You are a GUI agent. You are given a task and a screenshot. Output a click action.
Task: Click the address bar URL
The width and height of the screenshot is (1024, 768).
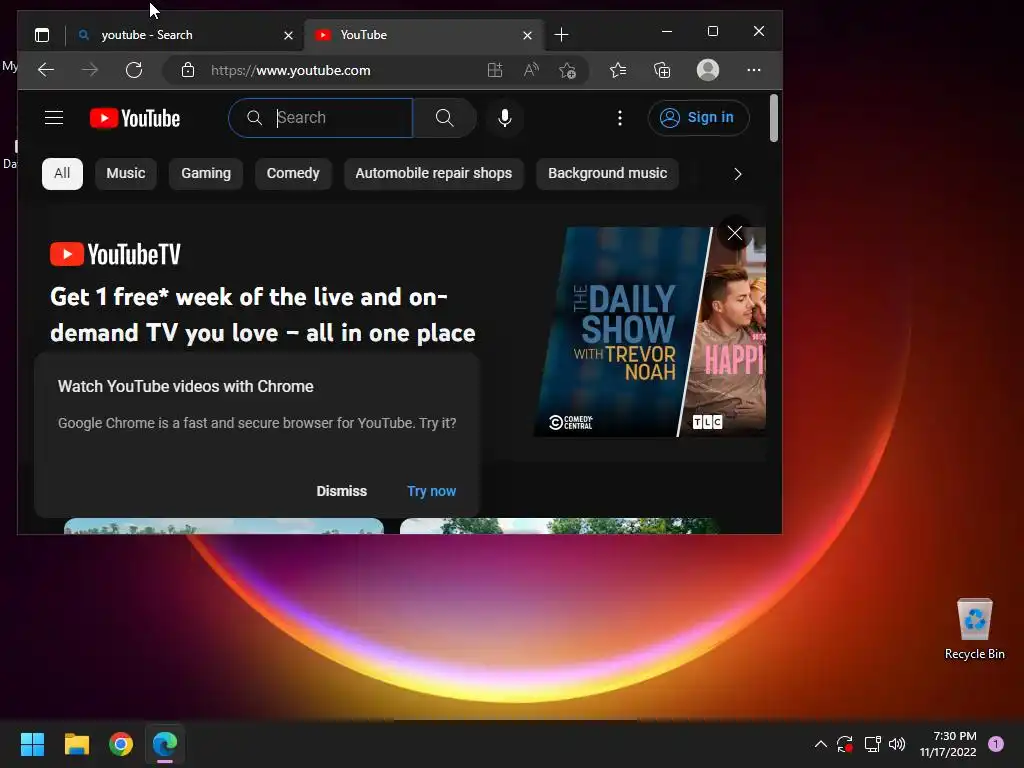coord(291,71)
